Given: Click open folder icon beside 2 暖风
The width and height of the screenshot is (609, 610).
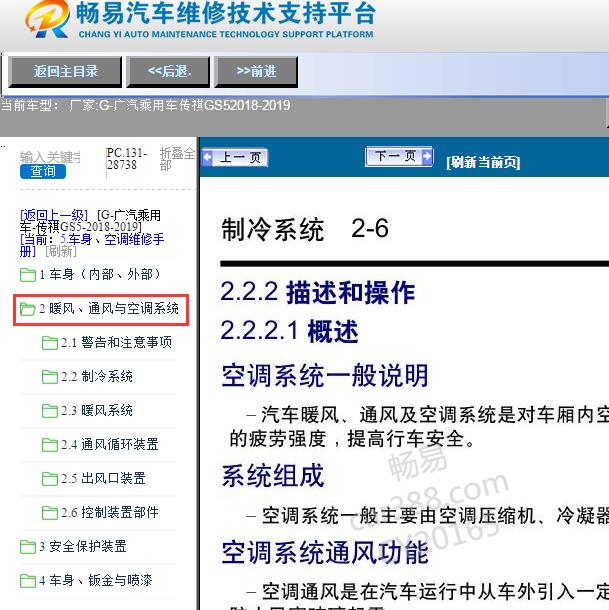Looking at the screenshot, I should [x=28, y=309].
